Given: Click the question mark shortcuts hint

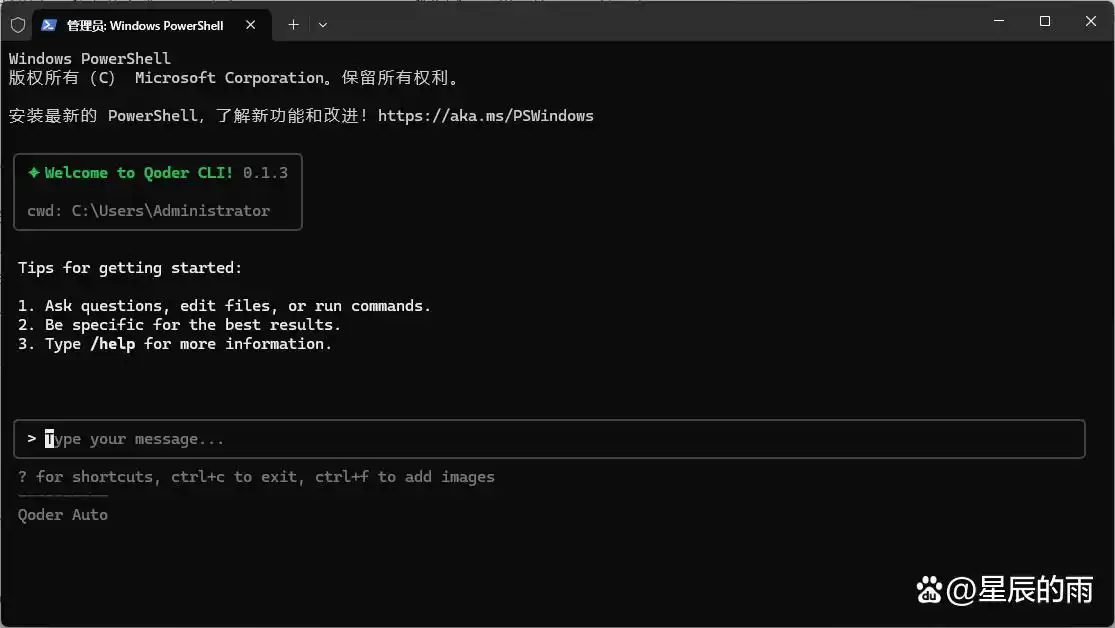Looking at the screenshot, I should [21, 477].
